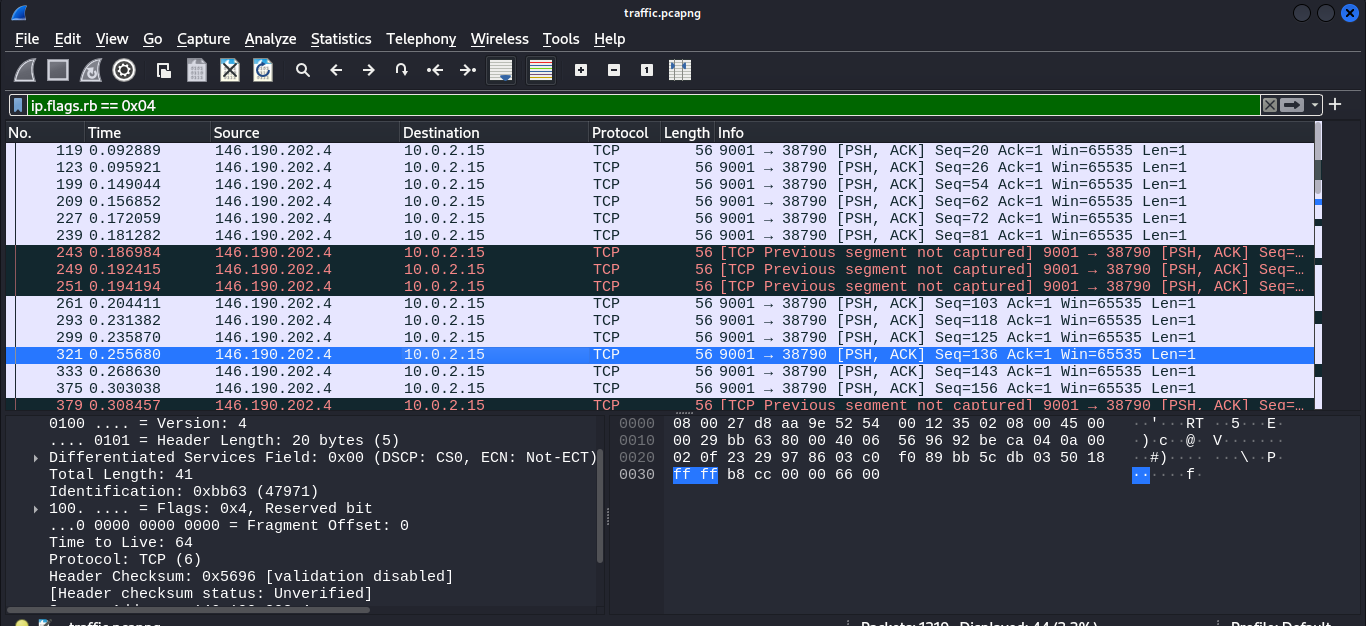Zoom in on the packet list text
Viewport: 1366px width, 626px height.
tap(580, 70)
